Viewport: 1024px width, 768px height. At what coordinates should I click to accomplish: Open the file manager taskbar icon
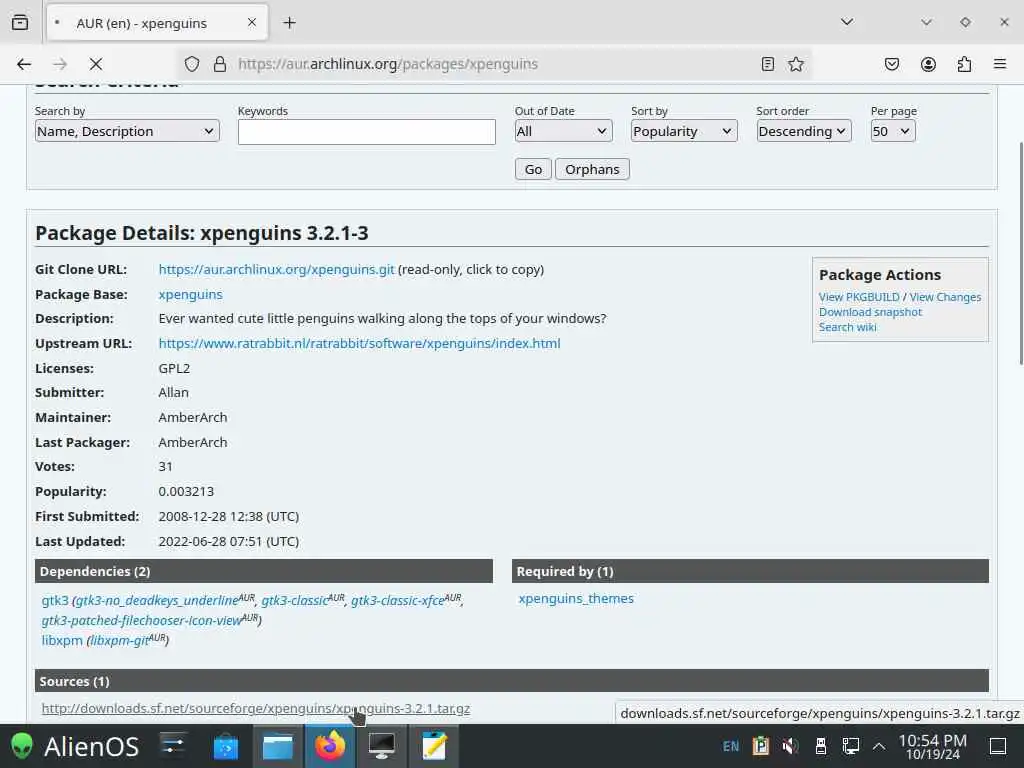pos(278,746)
